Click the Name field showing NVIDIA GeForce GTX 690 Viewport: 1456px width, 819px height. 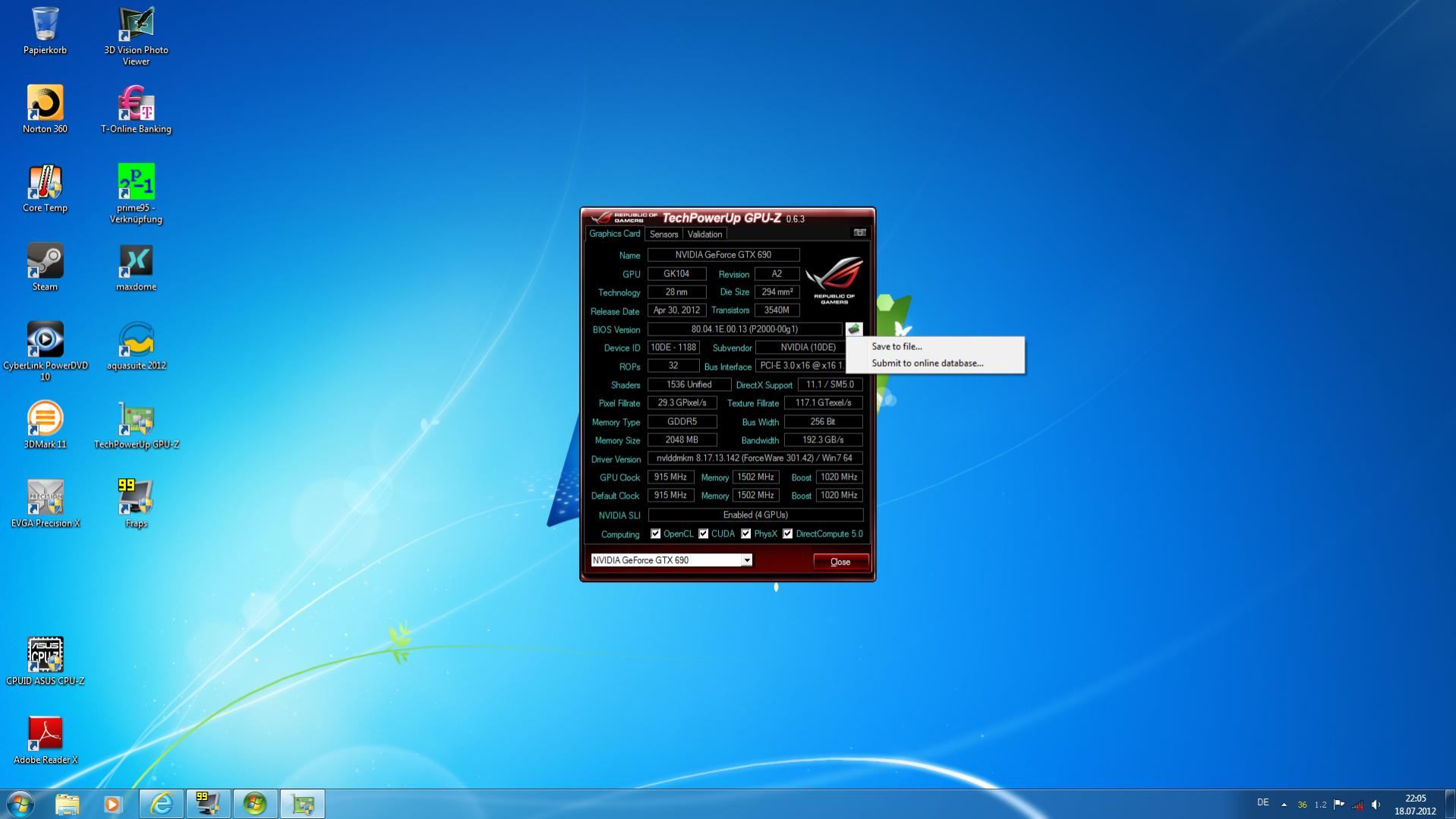pos(723,255)
